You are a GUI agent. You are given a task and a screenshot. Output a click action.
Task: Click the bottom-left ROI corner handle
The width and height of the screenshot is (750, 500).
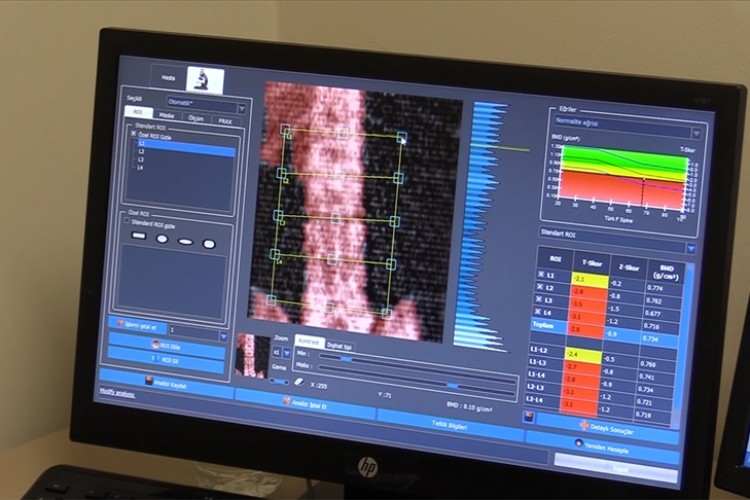coord(271,300)
